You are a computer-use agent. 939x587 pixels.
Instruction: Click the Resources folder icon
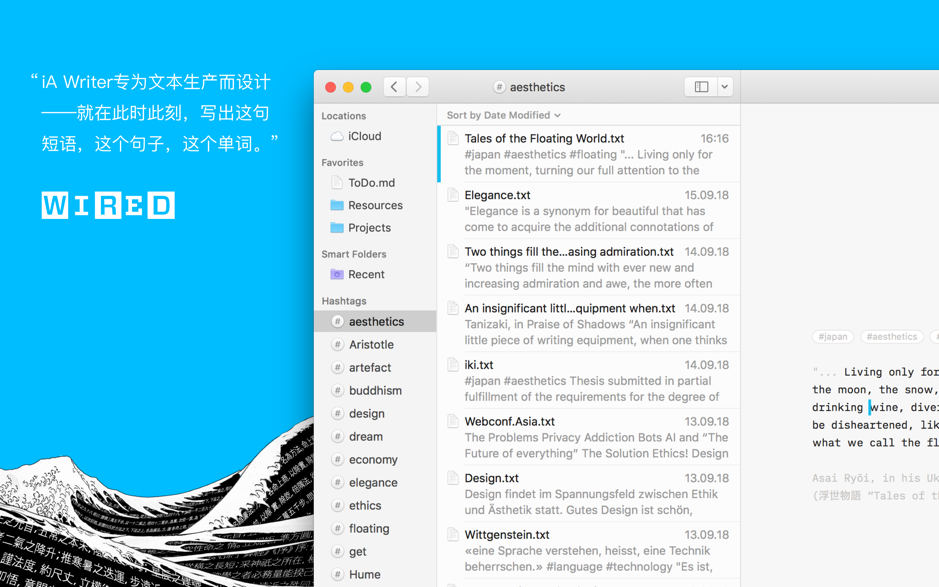[x=337, y=205]
